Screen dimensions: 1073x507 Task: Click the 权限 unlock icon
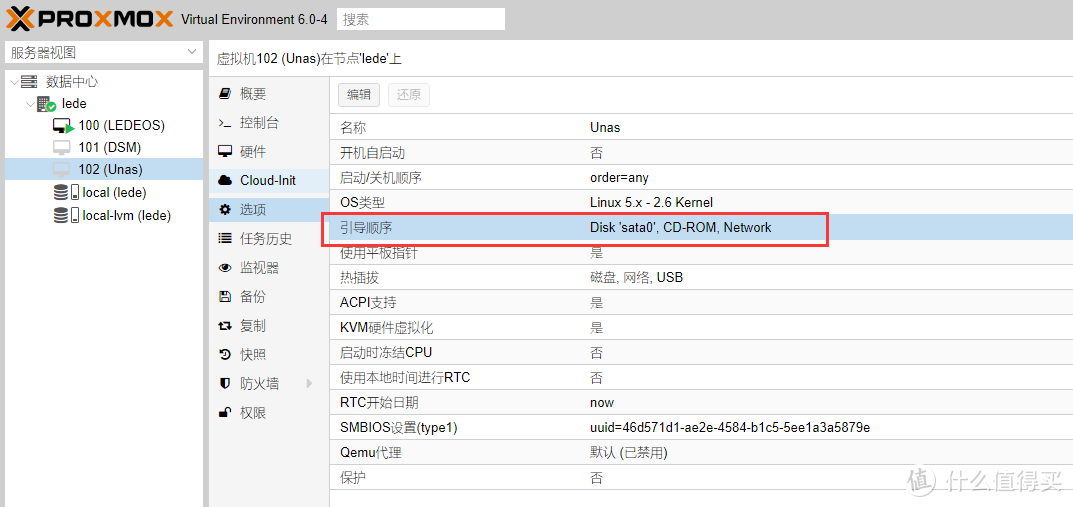[x=225, y=413]
